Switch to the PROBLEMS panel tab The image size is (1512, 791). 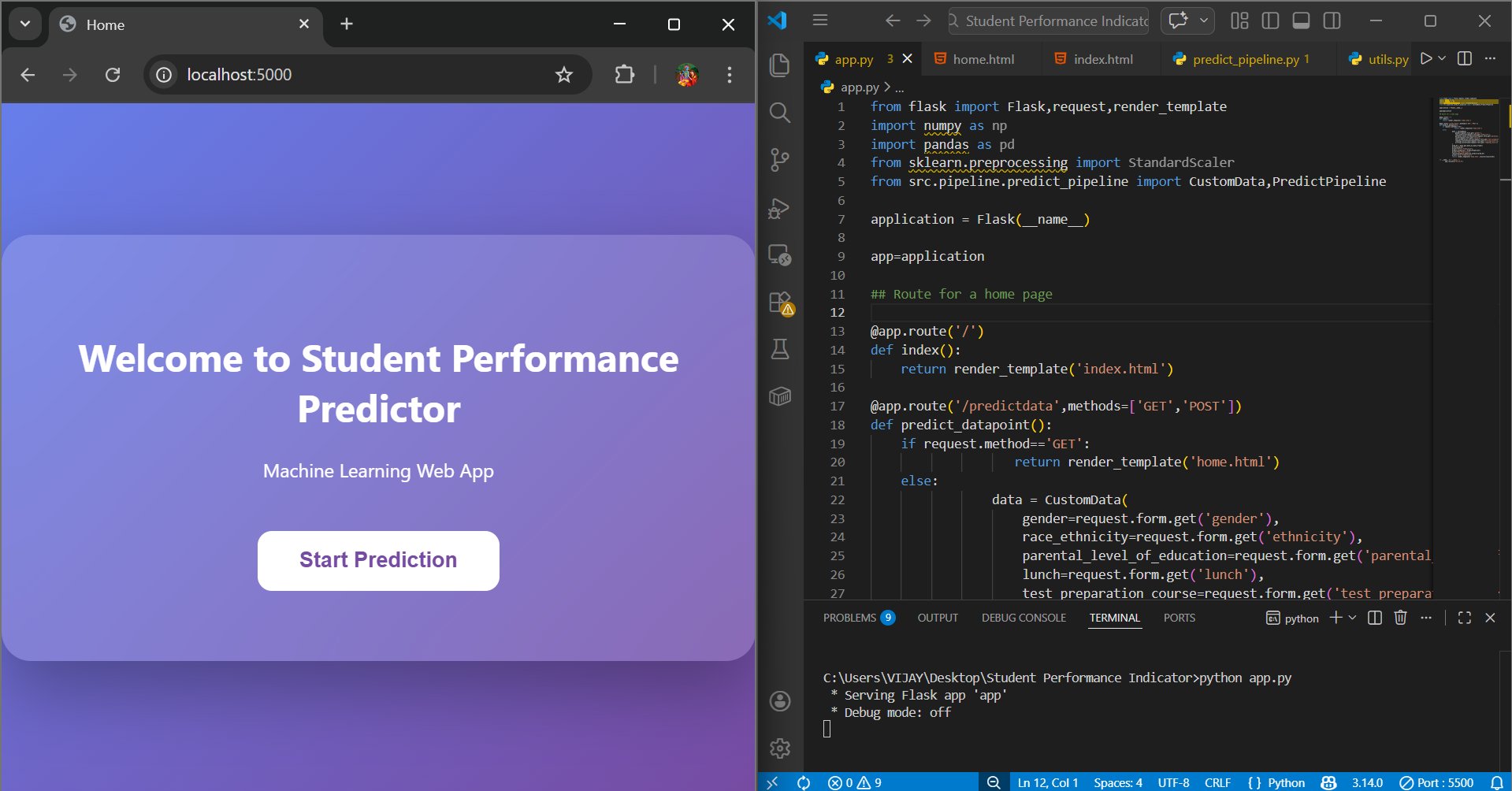pyautogui.click(x=849, y=618)
